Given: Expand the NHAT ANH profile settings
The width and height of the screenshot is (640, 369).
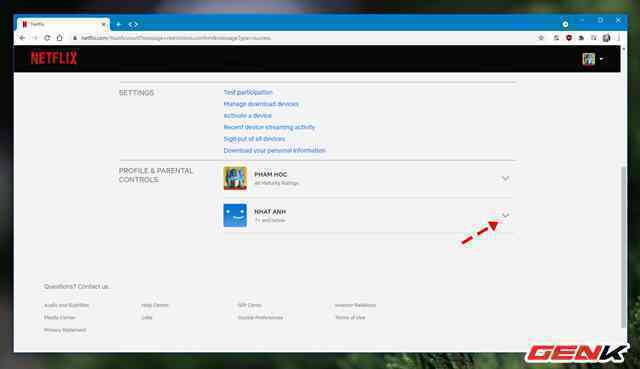Looking at the screenshot, I should pos(505,215).
